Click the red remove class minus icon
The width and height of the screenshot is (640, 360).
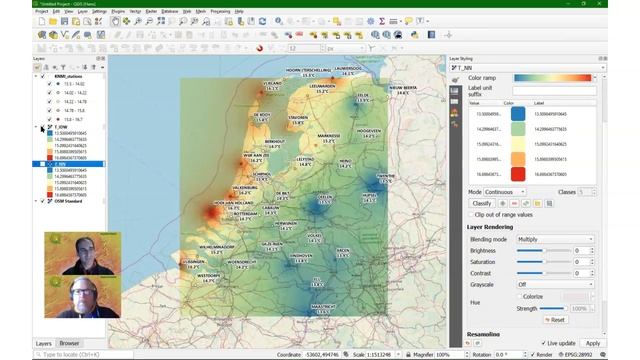(x=514, y=203)
